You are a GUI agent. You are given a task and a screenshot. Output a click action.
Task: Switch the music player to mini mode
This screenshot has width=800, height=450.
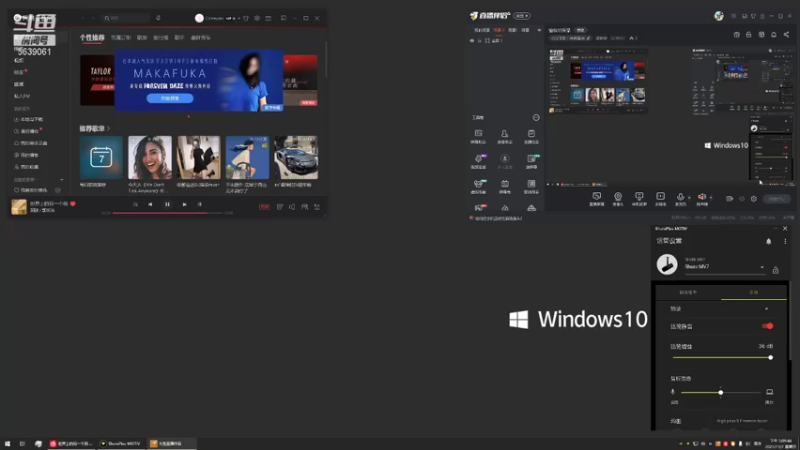(x=284, y=18)
